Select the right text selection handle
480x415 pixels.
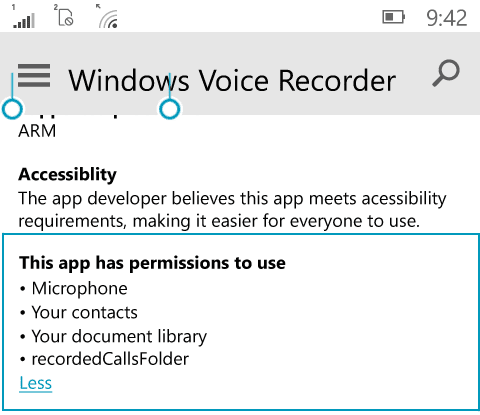pyautogui.click(x=170, y=109)
